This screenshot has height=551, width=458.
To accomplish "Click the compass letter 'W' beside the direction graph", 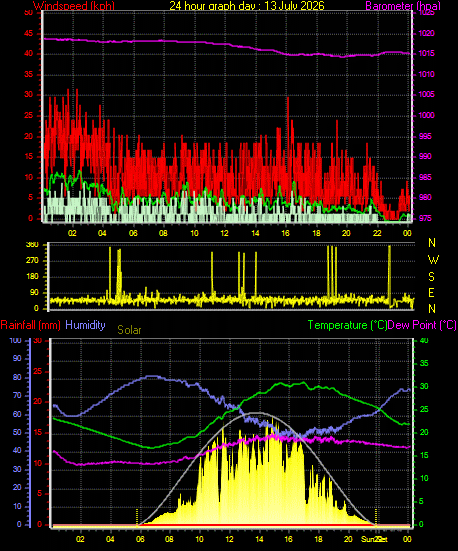I will (x=433, y=260).
